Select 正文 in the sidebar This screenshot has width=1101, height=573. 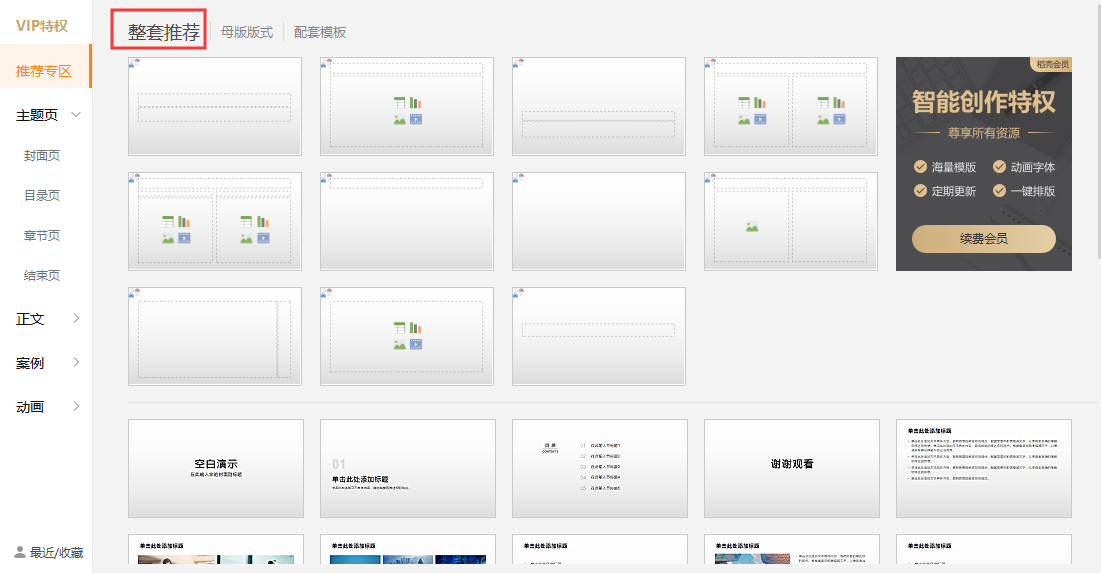30,319
